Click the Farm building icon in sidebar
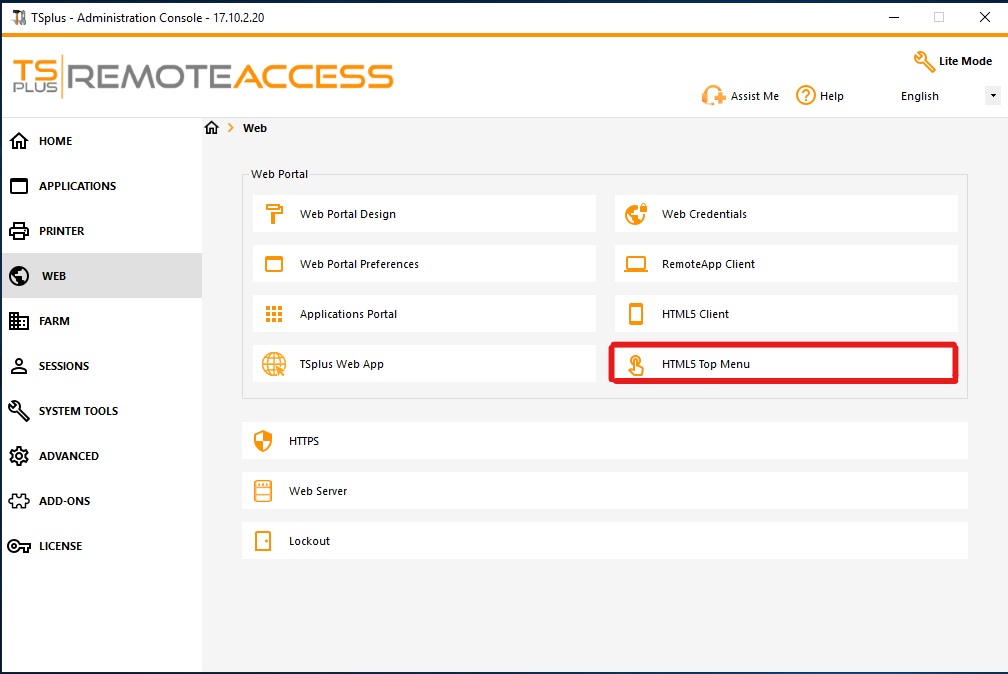 [x=19, y=321]
